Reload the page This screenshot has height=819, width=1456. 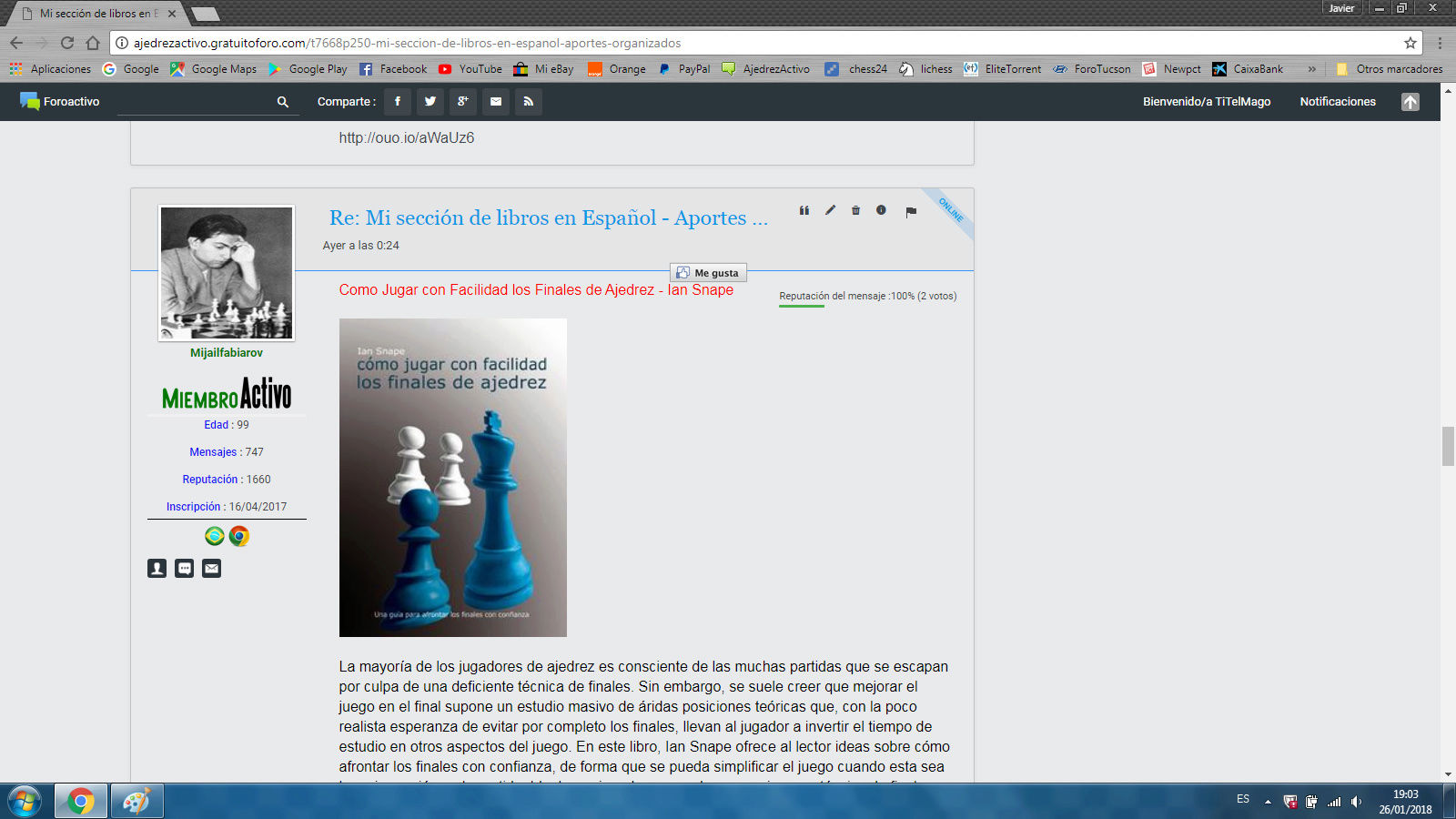coord(67,43)
